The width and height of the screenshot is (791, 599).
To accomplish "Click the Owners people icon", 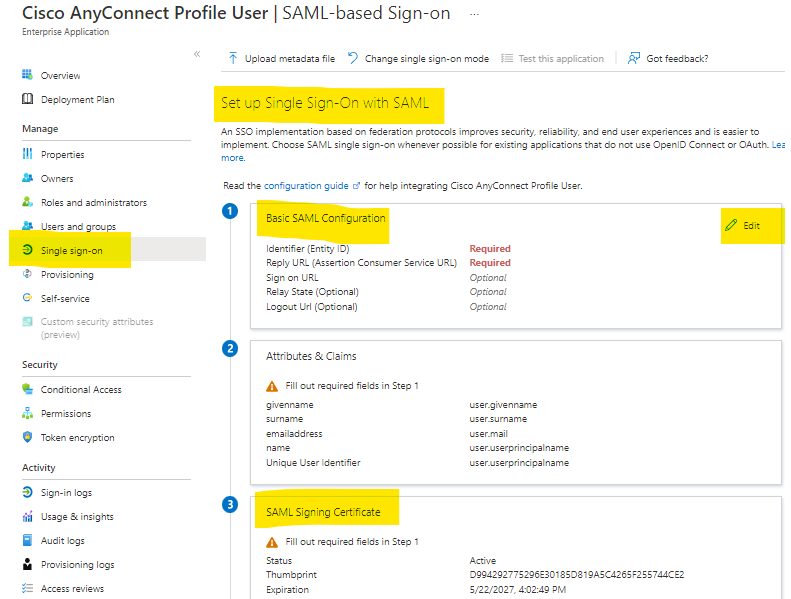I will tap(27, 178).
